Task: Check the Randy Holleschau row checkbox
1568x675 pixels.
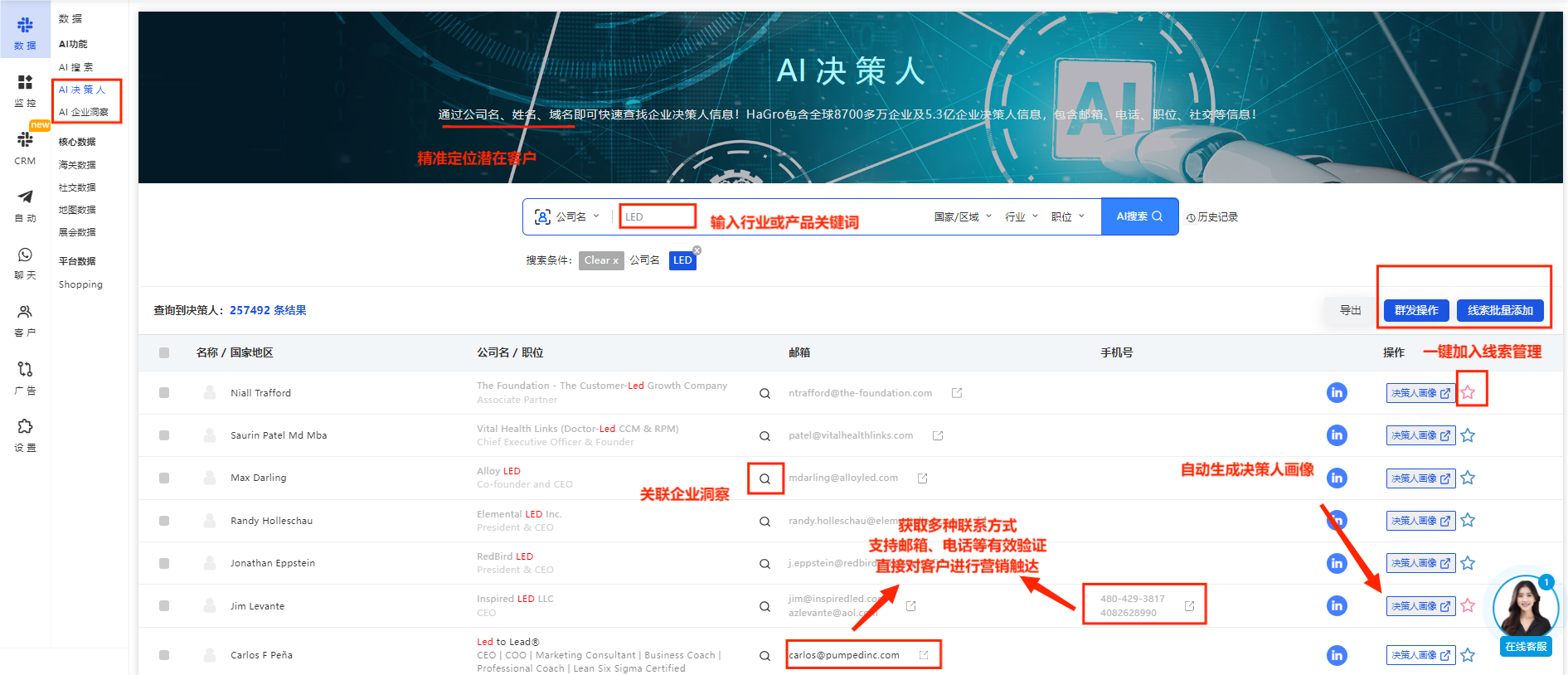Action: [x=164, y=521]
